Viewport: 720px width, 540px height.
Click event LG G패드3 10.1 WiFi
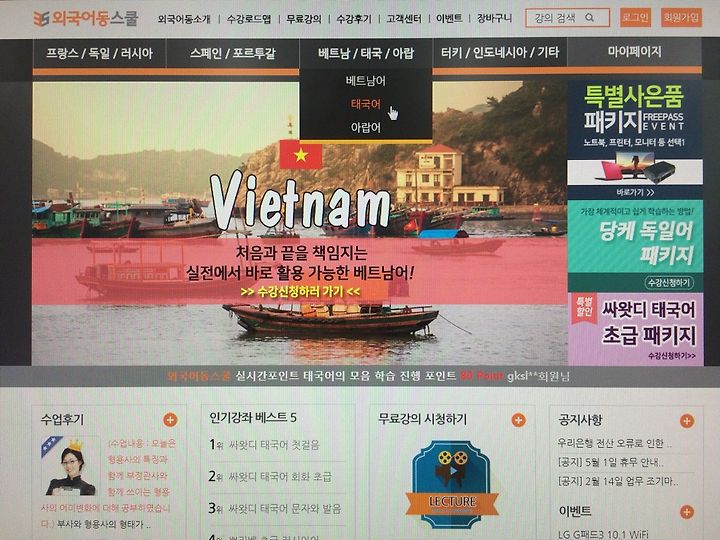click(x=603, y=534)
